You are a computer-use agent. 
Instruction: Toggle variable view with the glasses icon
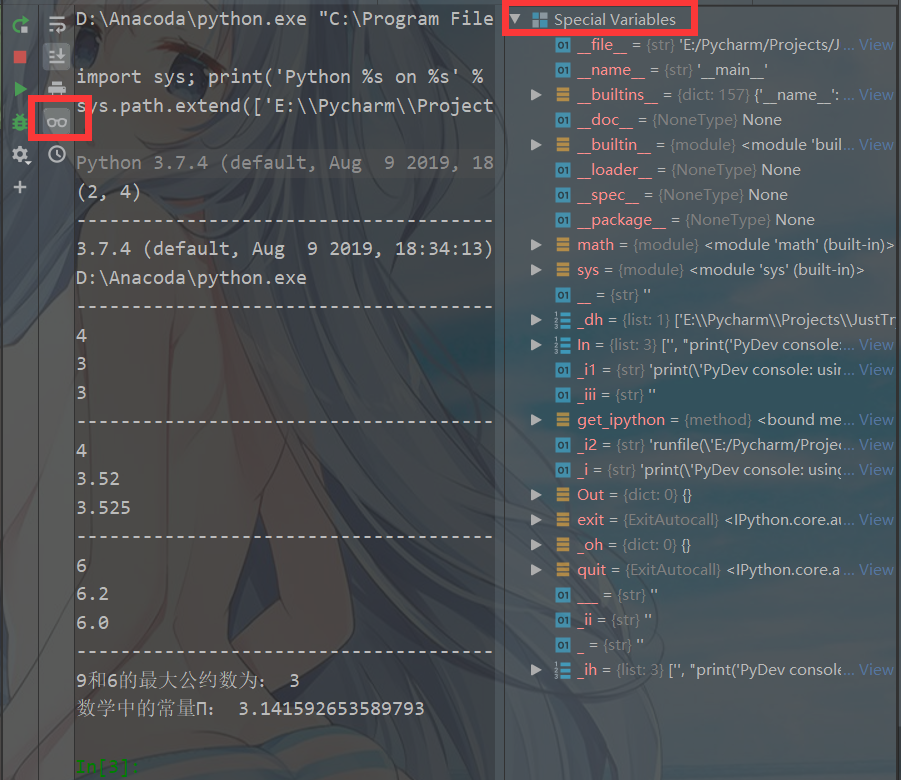(x=56, y=120)
